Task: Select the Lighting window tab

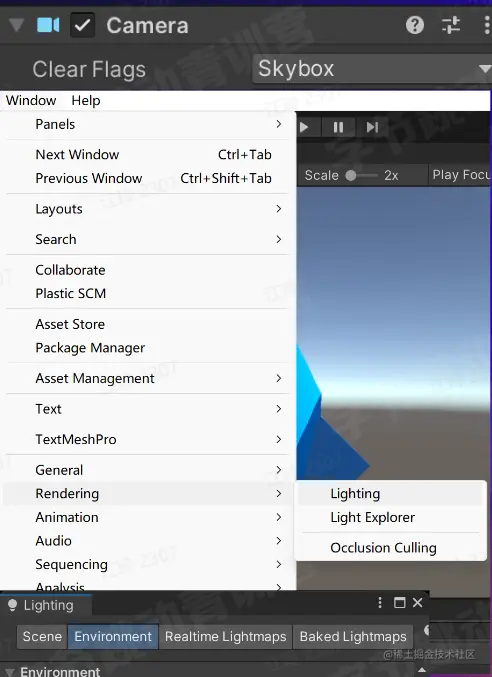Action: click(46, 605)
